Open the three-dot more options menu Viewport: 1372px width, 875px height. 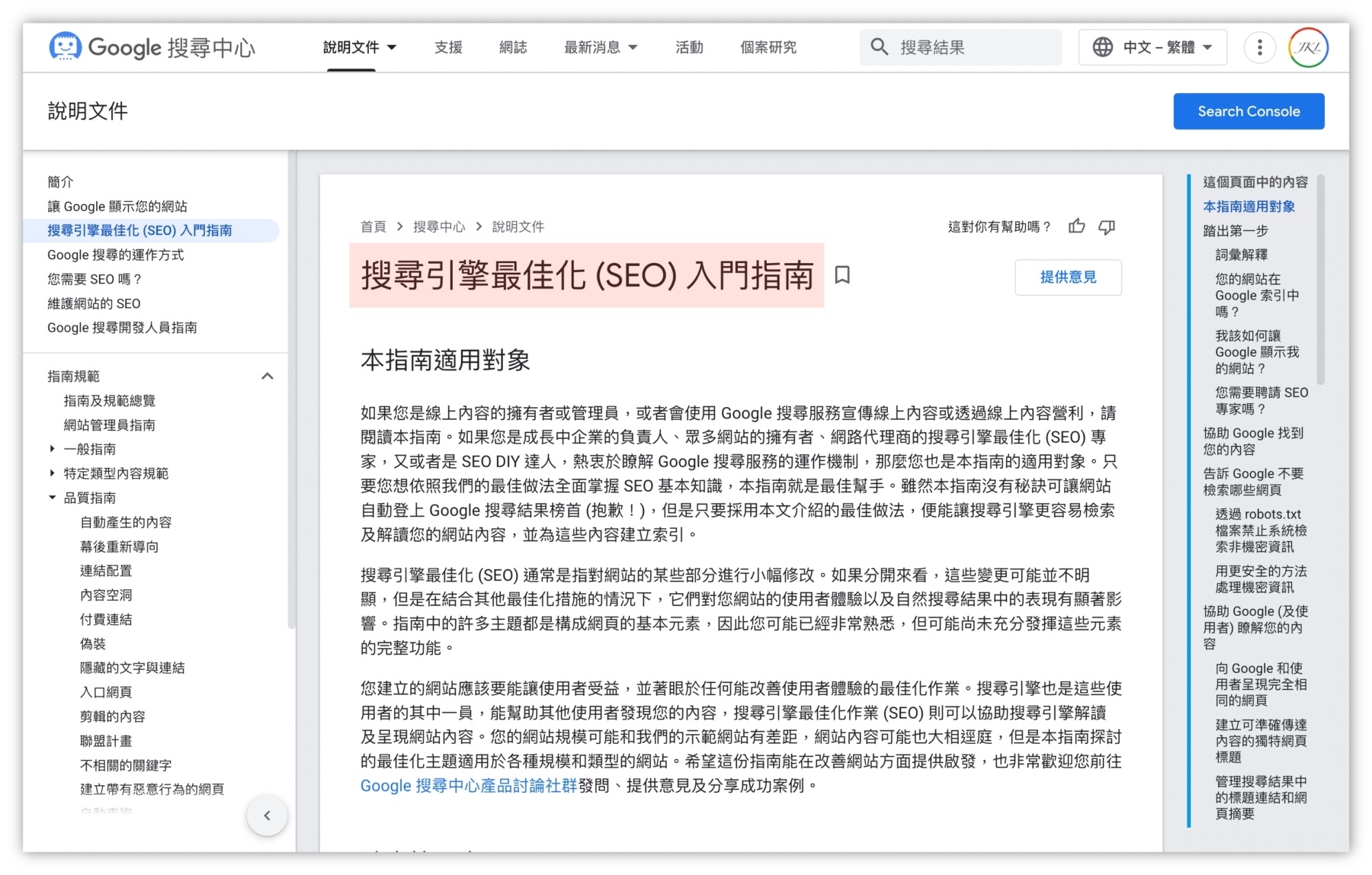[1259, 47]
